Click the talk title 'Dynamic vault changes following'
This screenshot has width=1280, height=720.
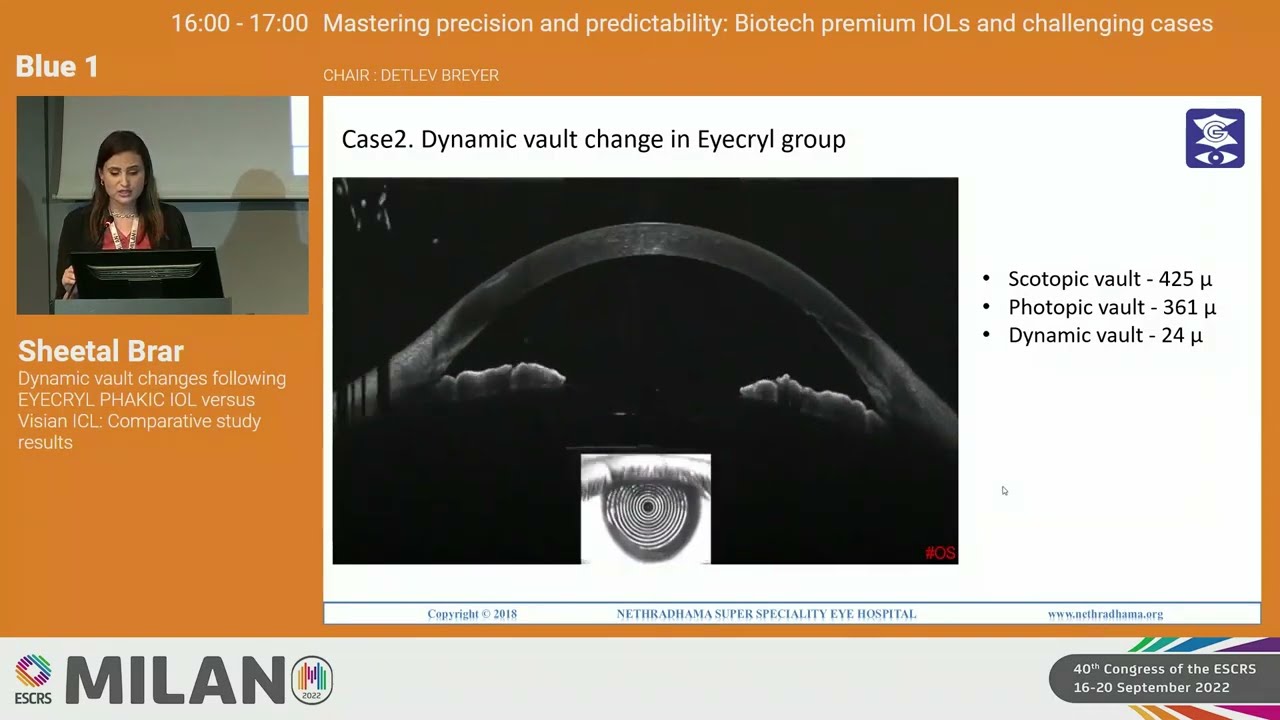(152, 379)
